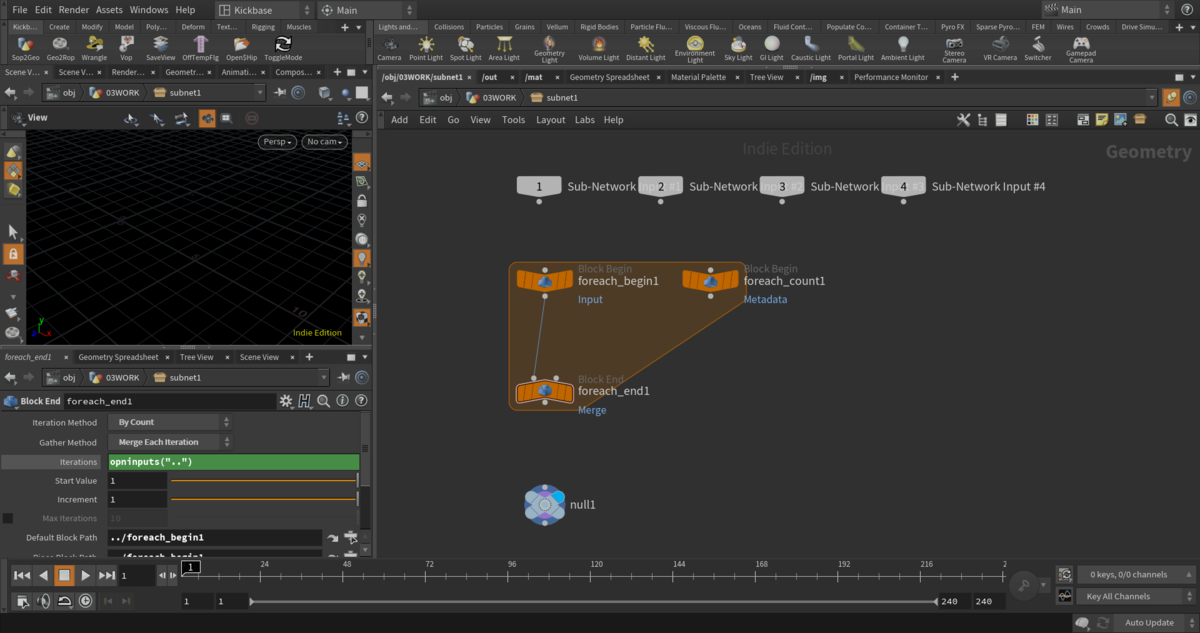Add a Point Light from the shelf
This screenshot has width=1200, height=633.
426,48
